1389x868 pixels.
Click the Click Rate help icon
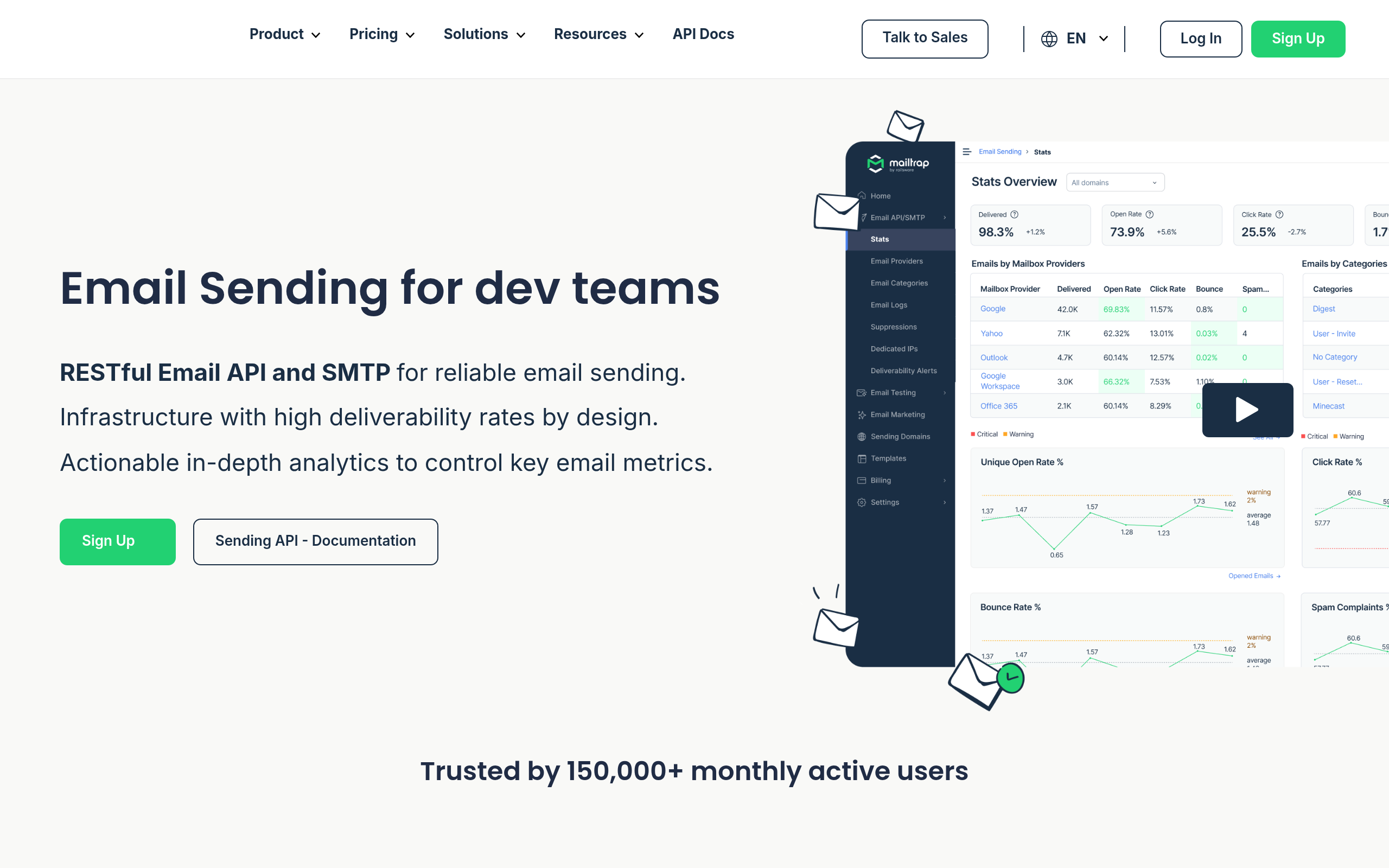click(1279, 214)
